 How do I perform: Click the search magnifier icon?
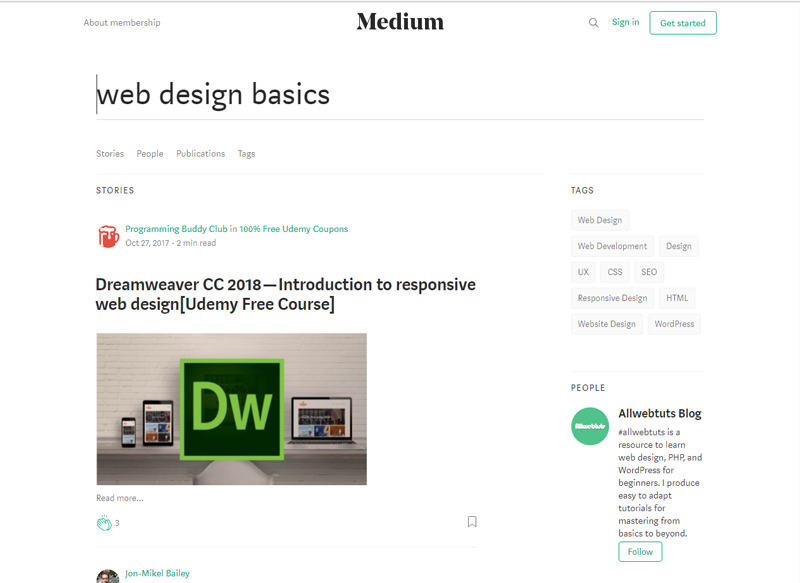pyautogui.click(x=594, y=23)
